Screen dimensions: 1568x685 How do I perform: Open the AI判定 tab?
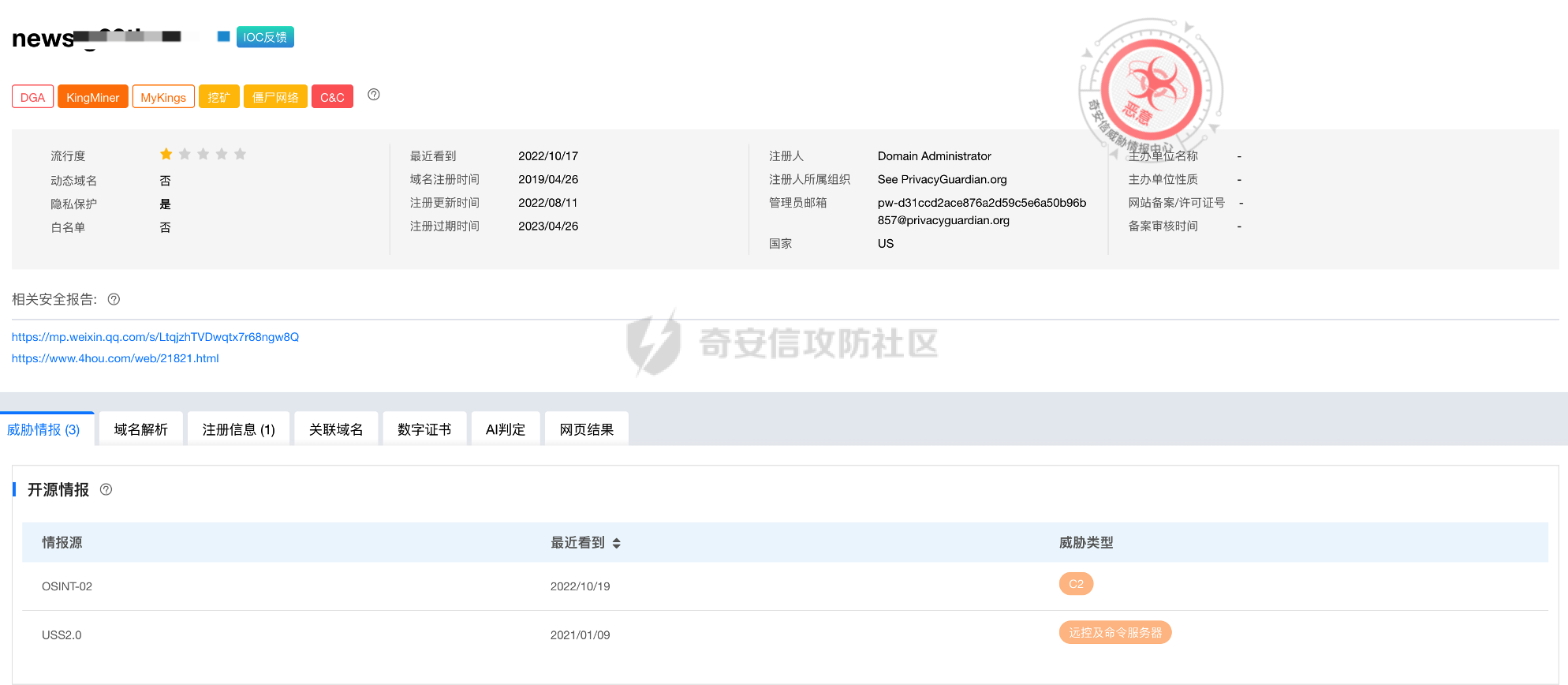click(x=506, y=429)
